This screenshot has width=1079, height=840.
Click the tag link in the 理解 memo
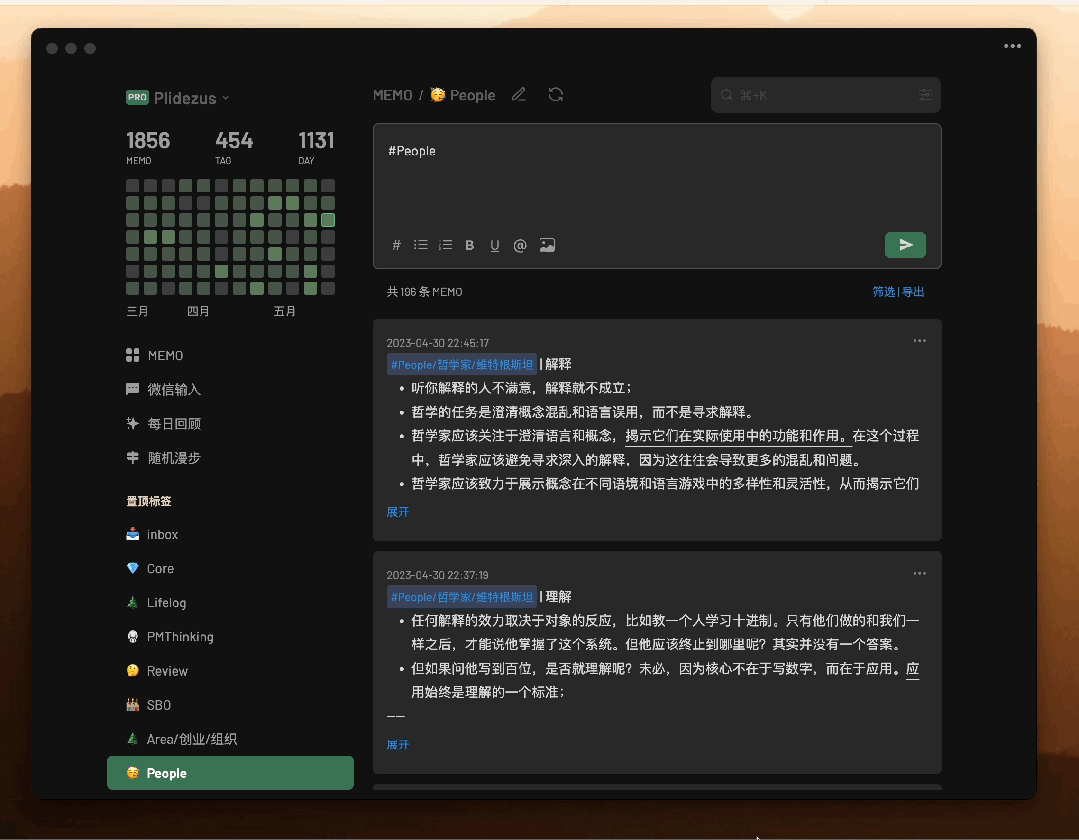(462, 597)
